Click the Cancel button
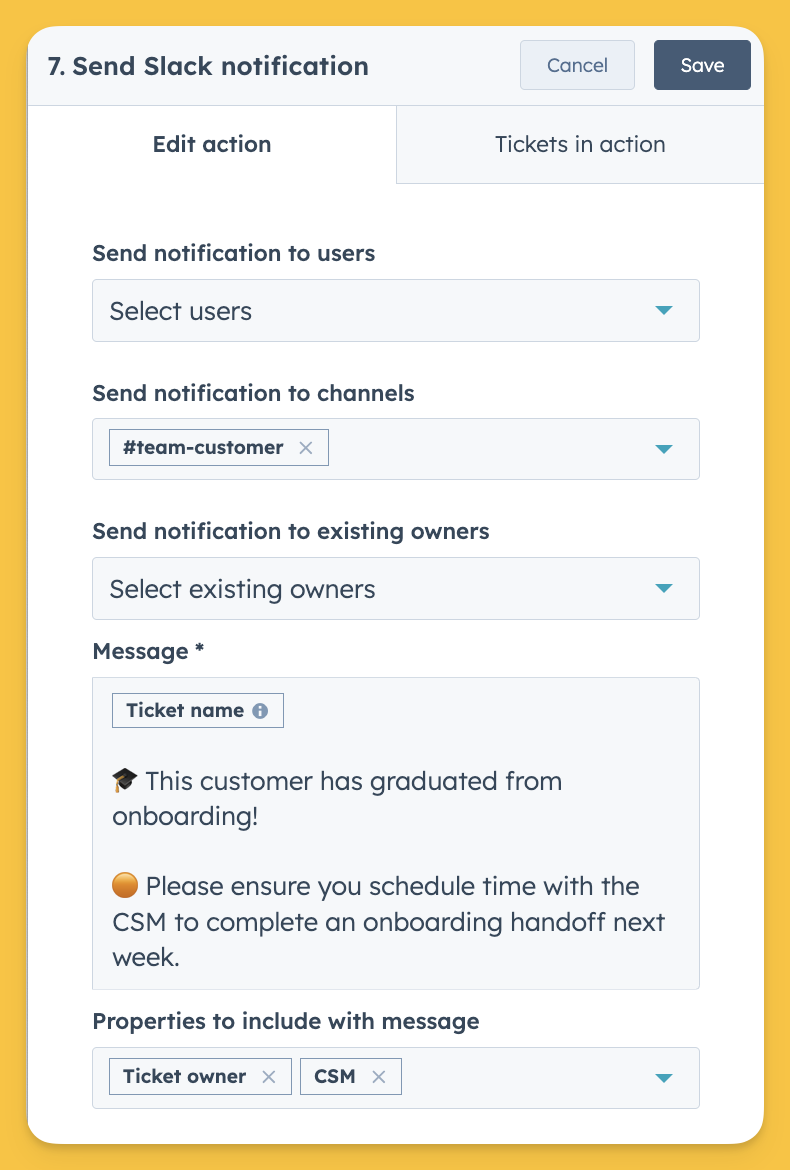This screenshot has height=1170, width=790. pyautogui.click(x=577, y=65)
